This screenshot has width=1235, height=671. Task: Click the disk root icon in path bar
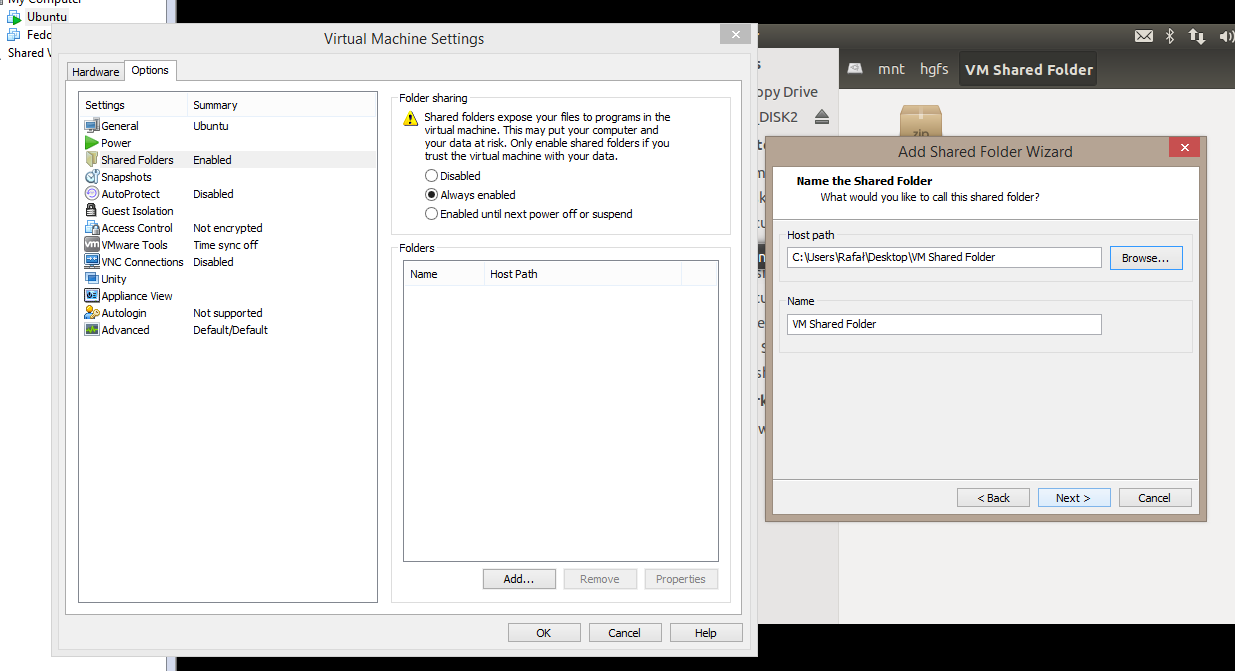click(x=855, y=69)
